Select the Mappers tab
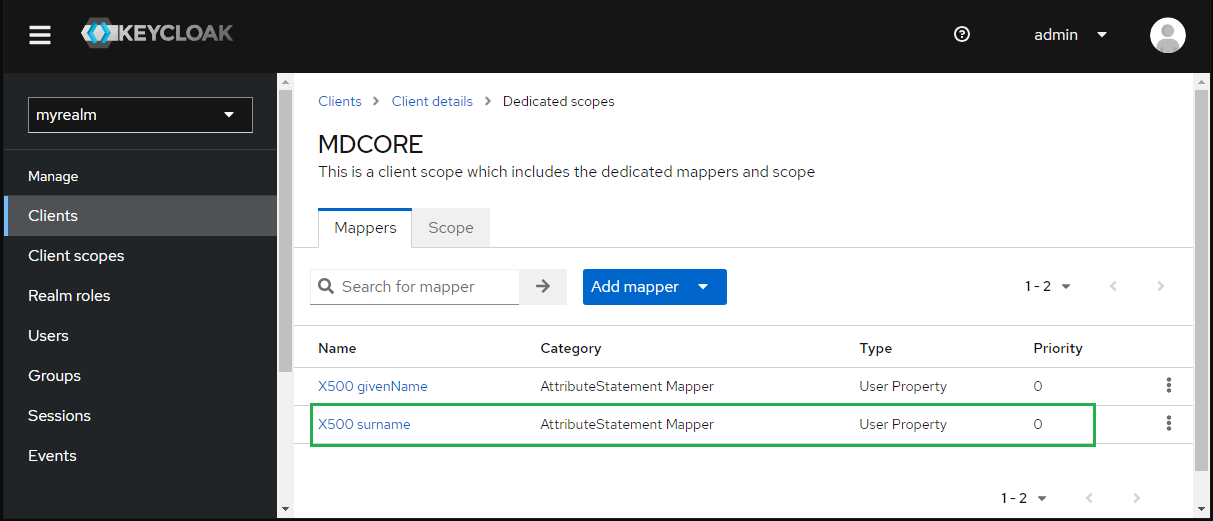Viewport: 1213px width, 521px height. (x=365, y=228)
